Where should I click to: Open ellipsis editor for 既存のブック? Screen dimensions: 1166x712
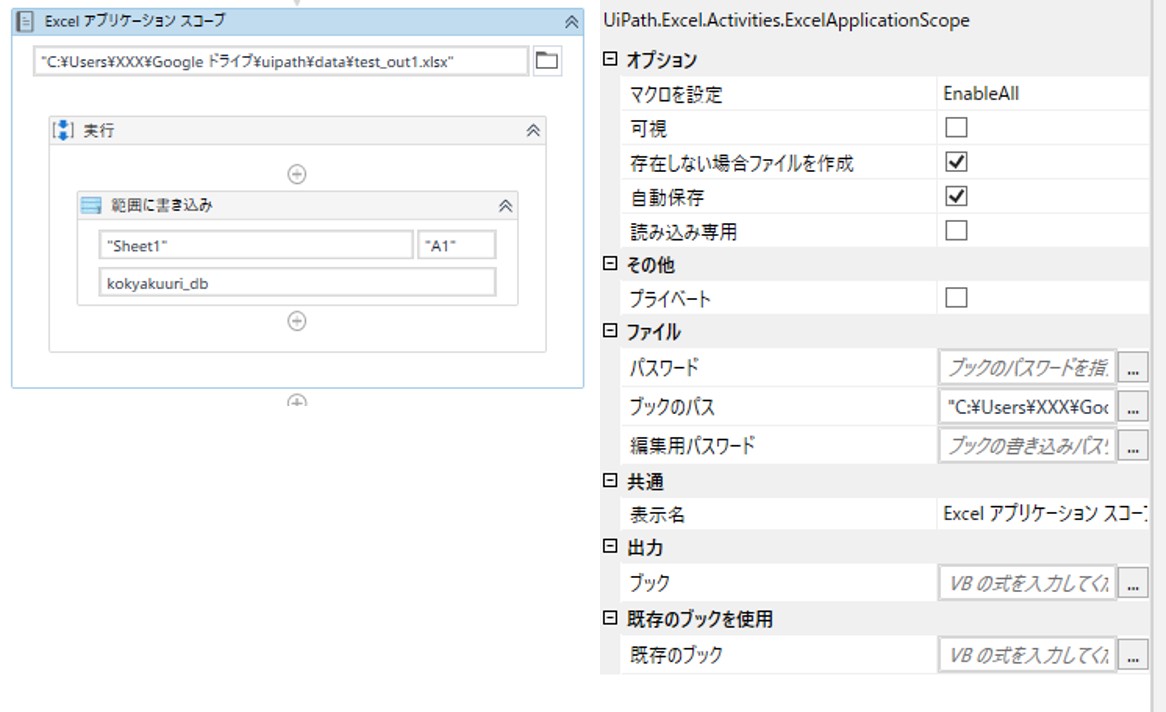click(1132, 656)
